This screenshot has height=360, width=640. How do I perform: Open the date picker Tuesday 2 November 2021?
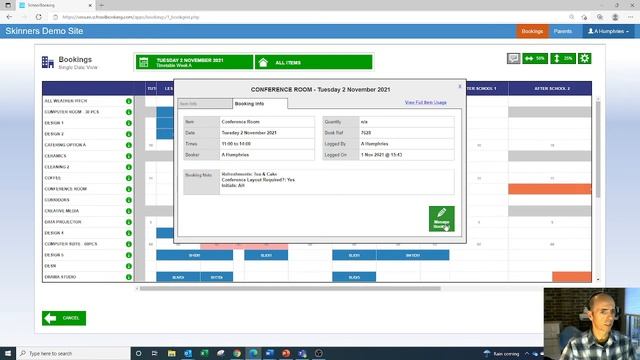[194, 62]
